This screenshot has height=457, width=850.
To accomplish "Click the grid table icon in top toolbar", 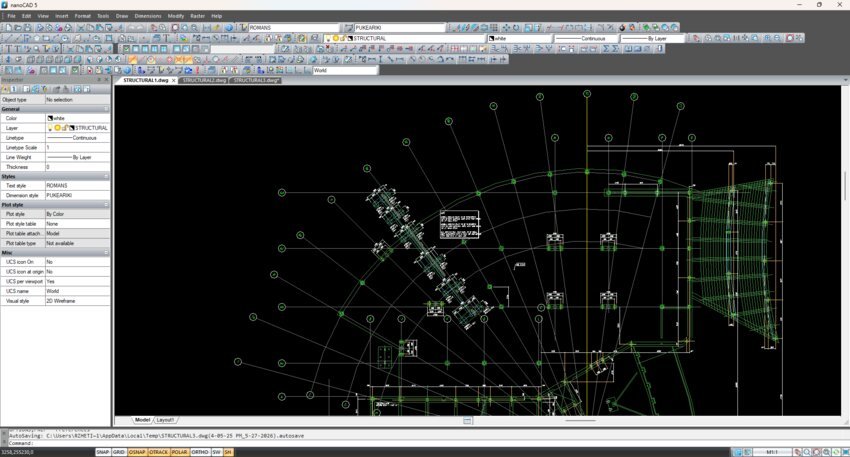I will point(494,28).
